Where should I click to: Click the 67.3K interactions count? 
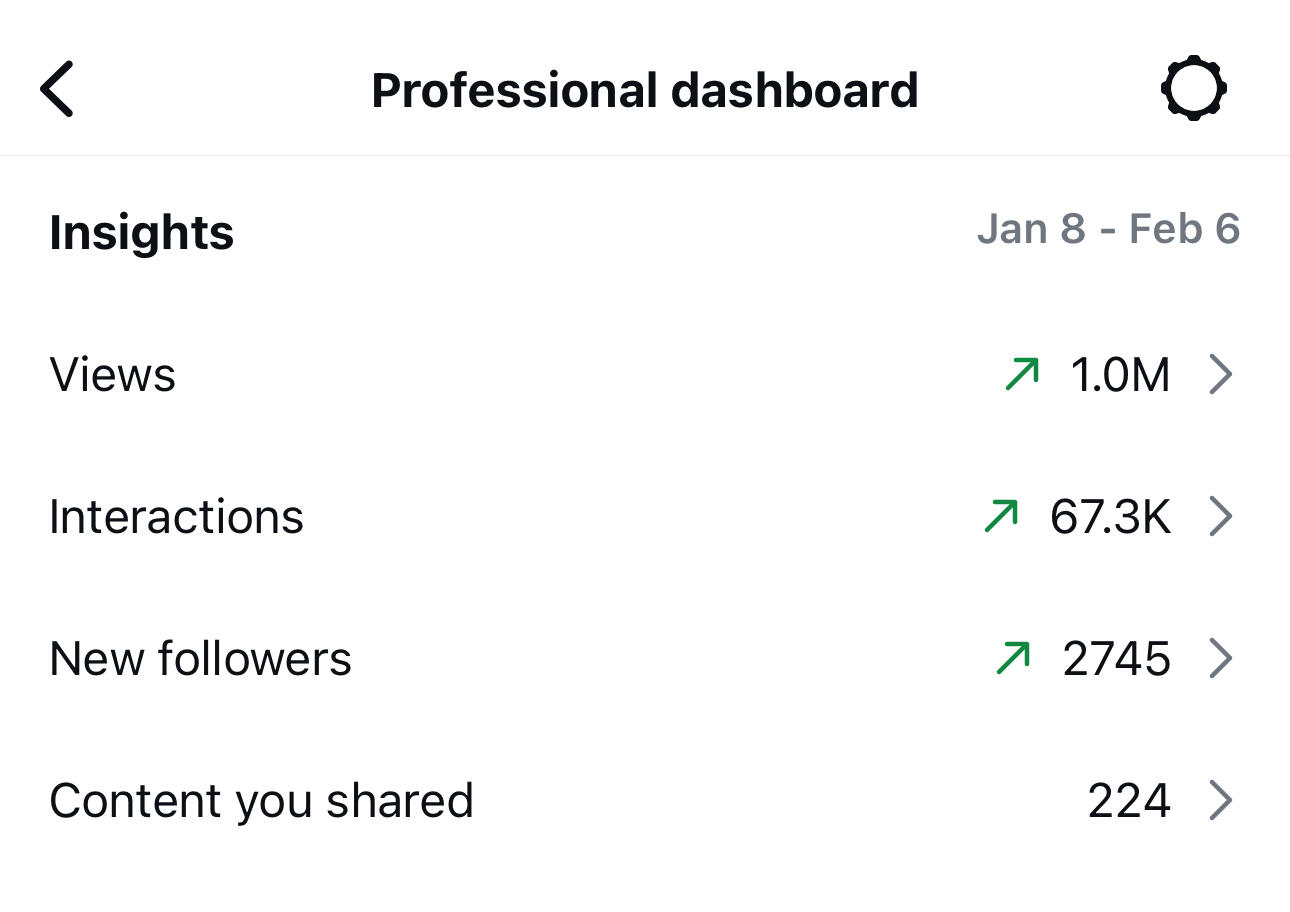1110,517
